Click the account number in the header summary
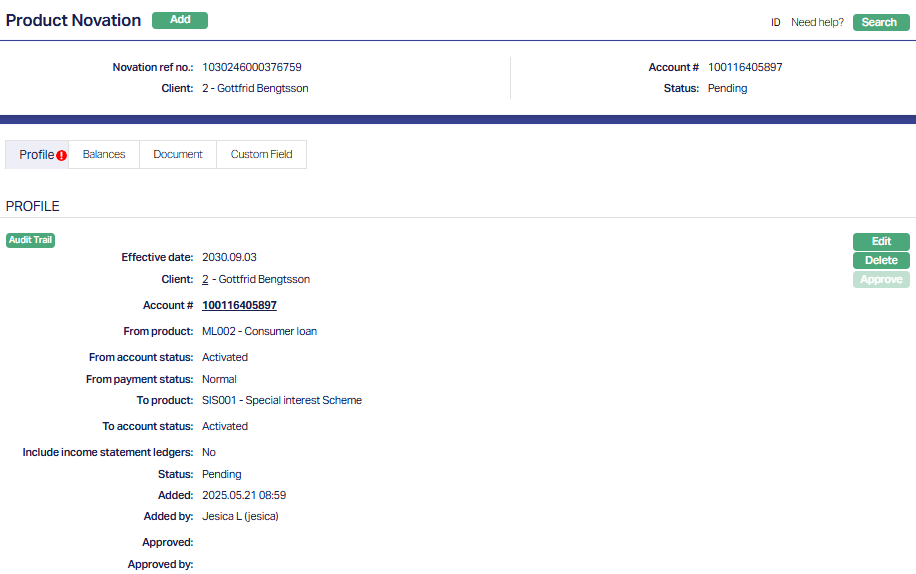Image resolution: width=916 pixels, height=574 pixels. [745, 67]
